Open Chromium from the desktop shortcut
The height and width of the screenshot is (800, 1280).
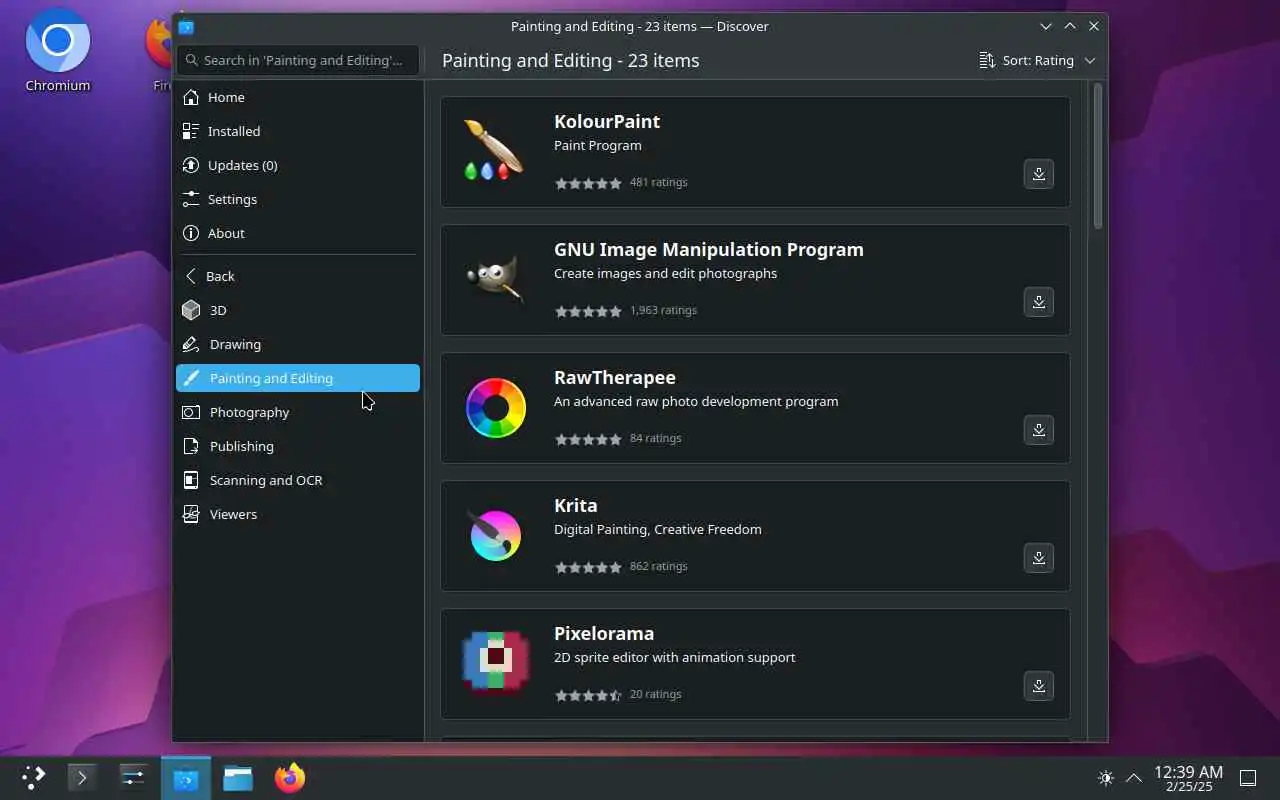pos(58,52)
